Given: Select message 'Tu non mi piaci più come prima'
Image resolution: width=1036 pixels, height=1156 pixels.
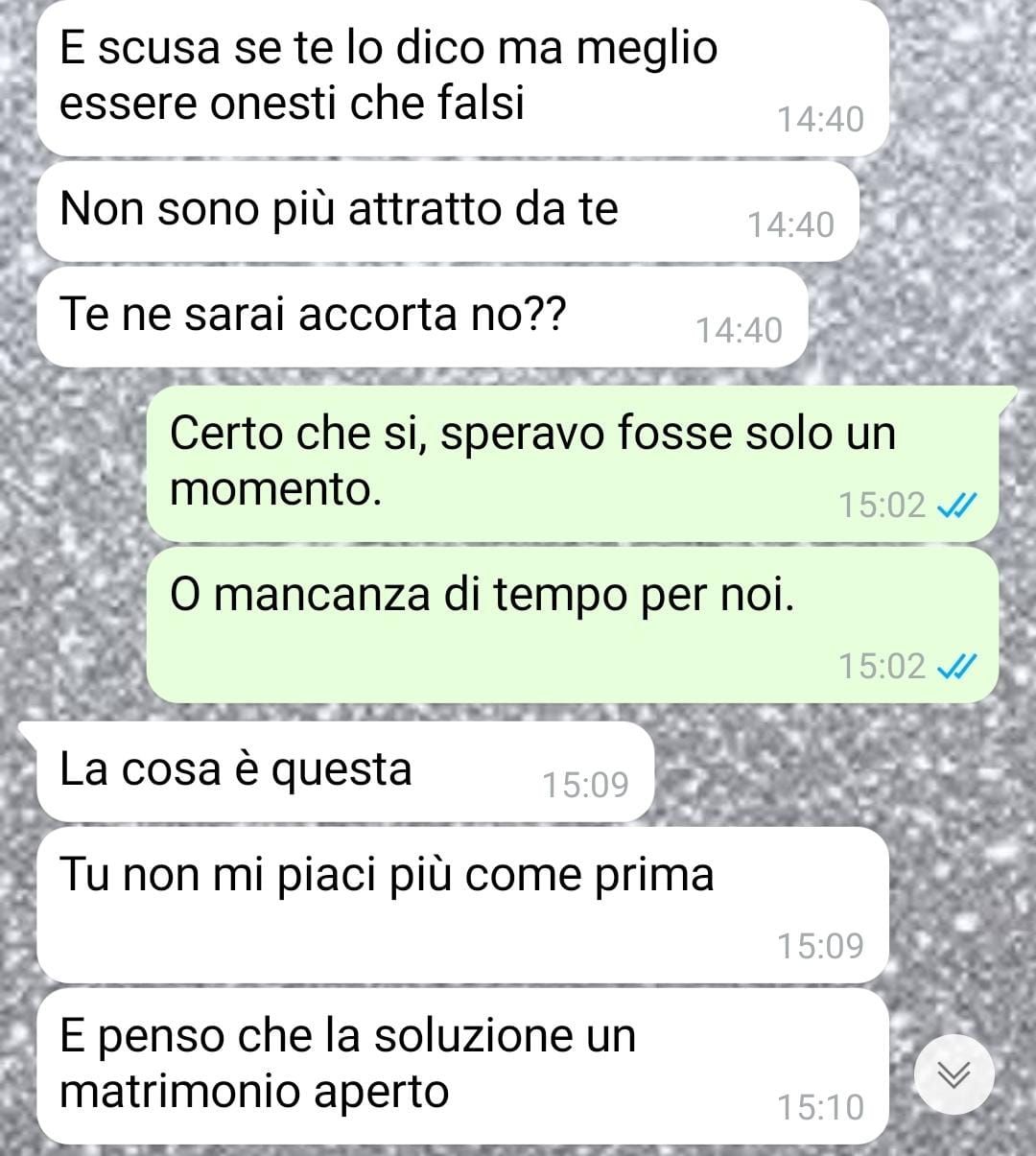Looking at the screenshot, I should (x=462, y=905).
